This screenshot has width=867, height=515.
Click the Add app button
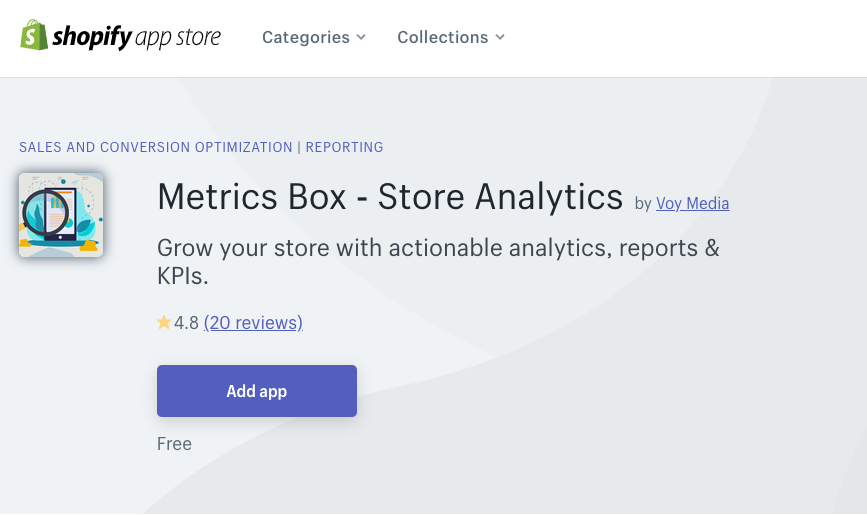click(x=257, y=391)
